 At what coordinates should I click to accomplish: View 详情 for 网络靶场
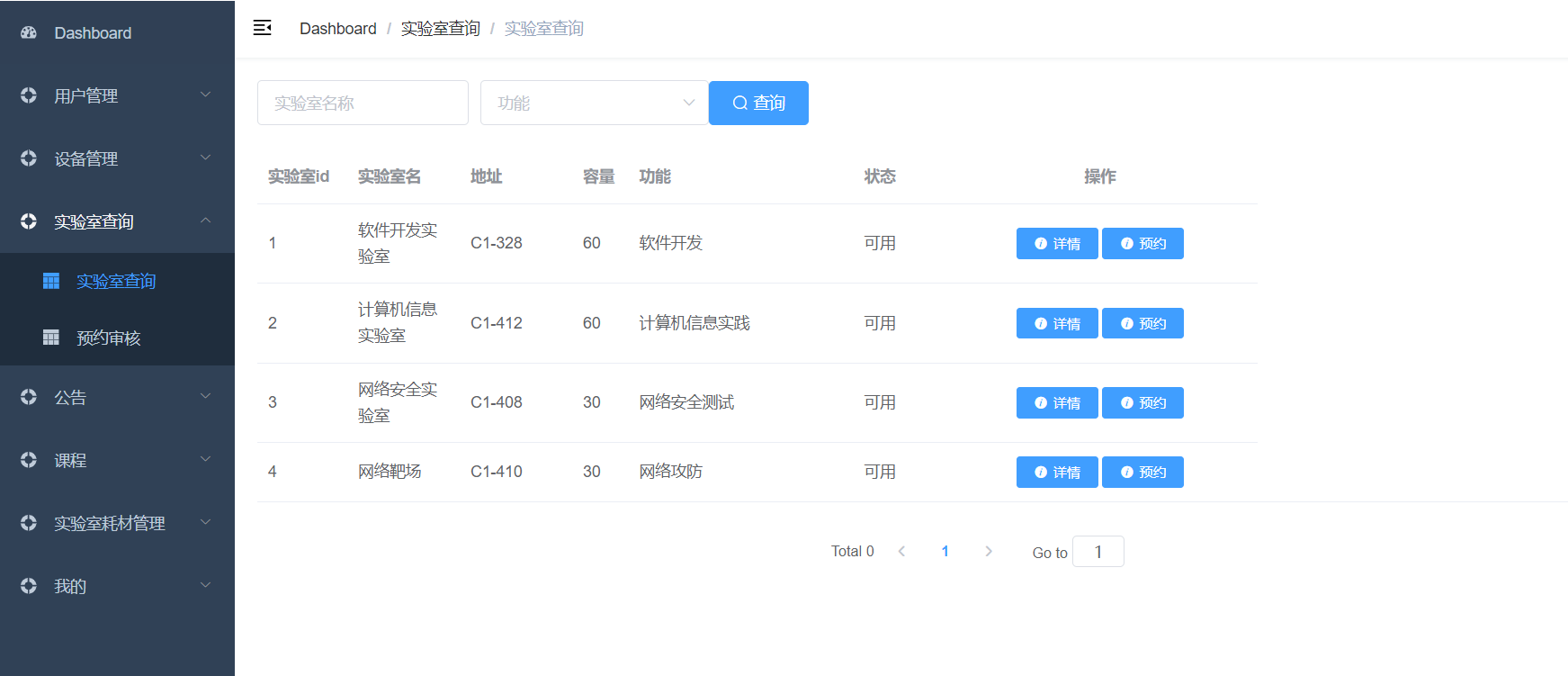pyautogui.click(x=1057, y=472)
